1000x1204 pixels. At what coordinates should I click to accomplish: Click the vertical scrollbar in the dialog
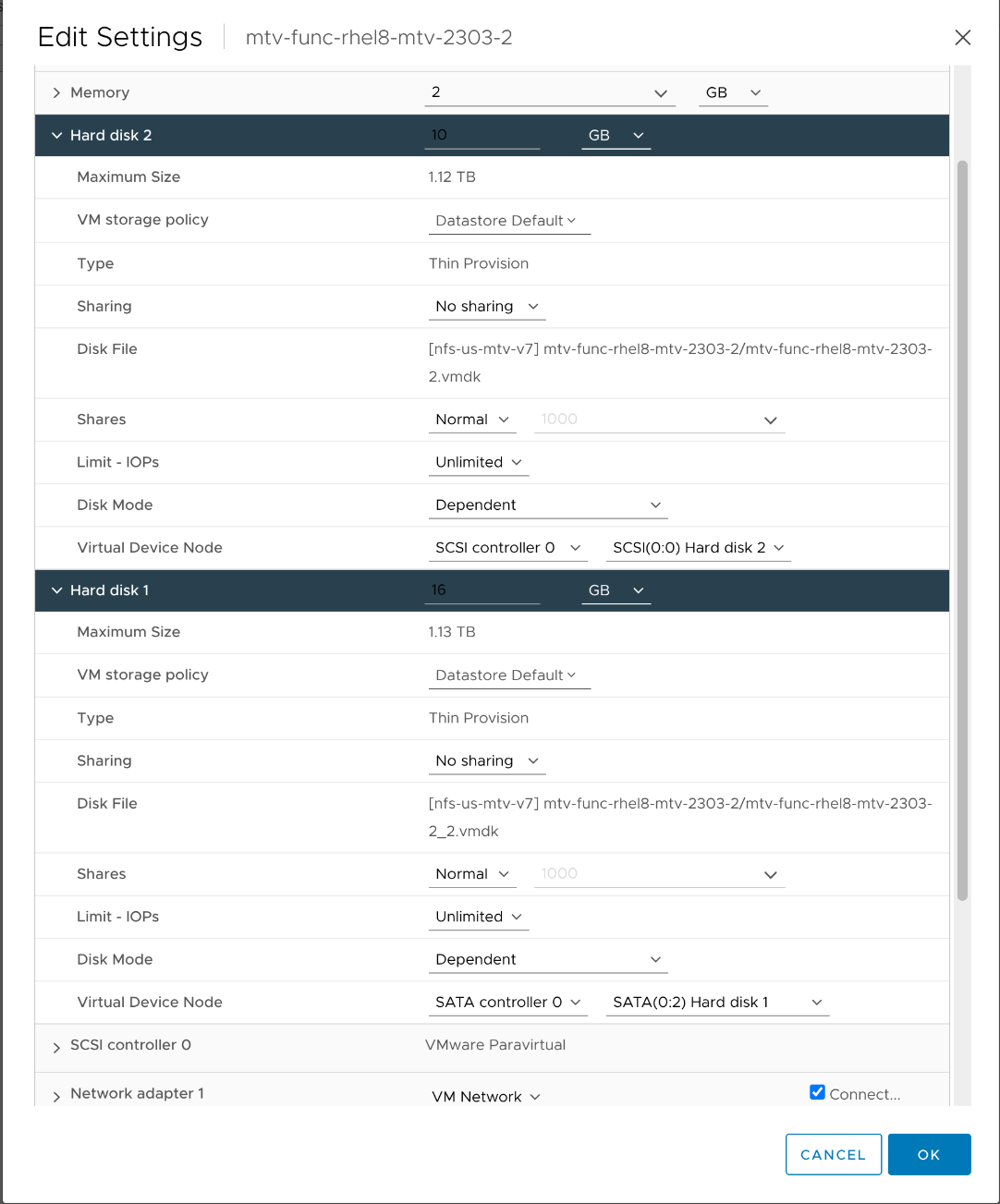[x=962, y=530]
